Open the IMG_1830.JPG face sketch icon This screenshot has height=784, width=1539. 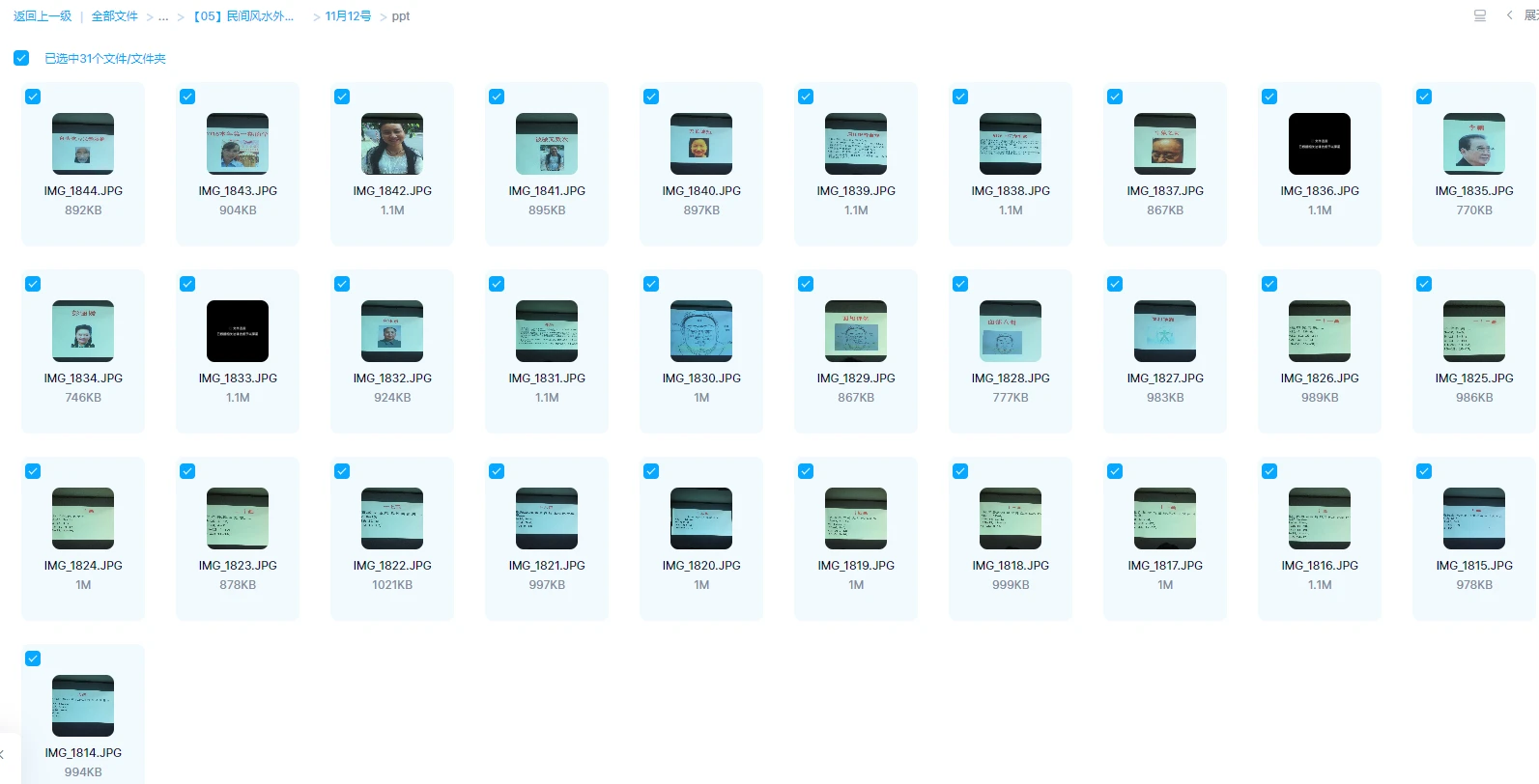tap(700, 331)
